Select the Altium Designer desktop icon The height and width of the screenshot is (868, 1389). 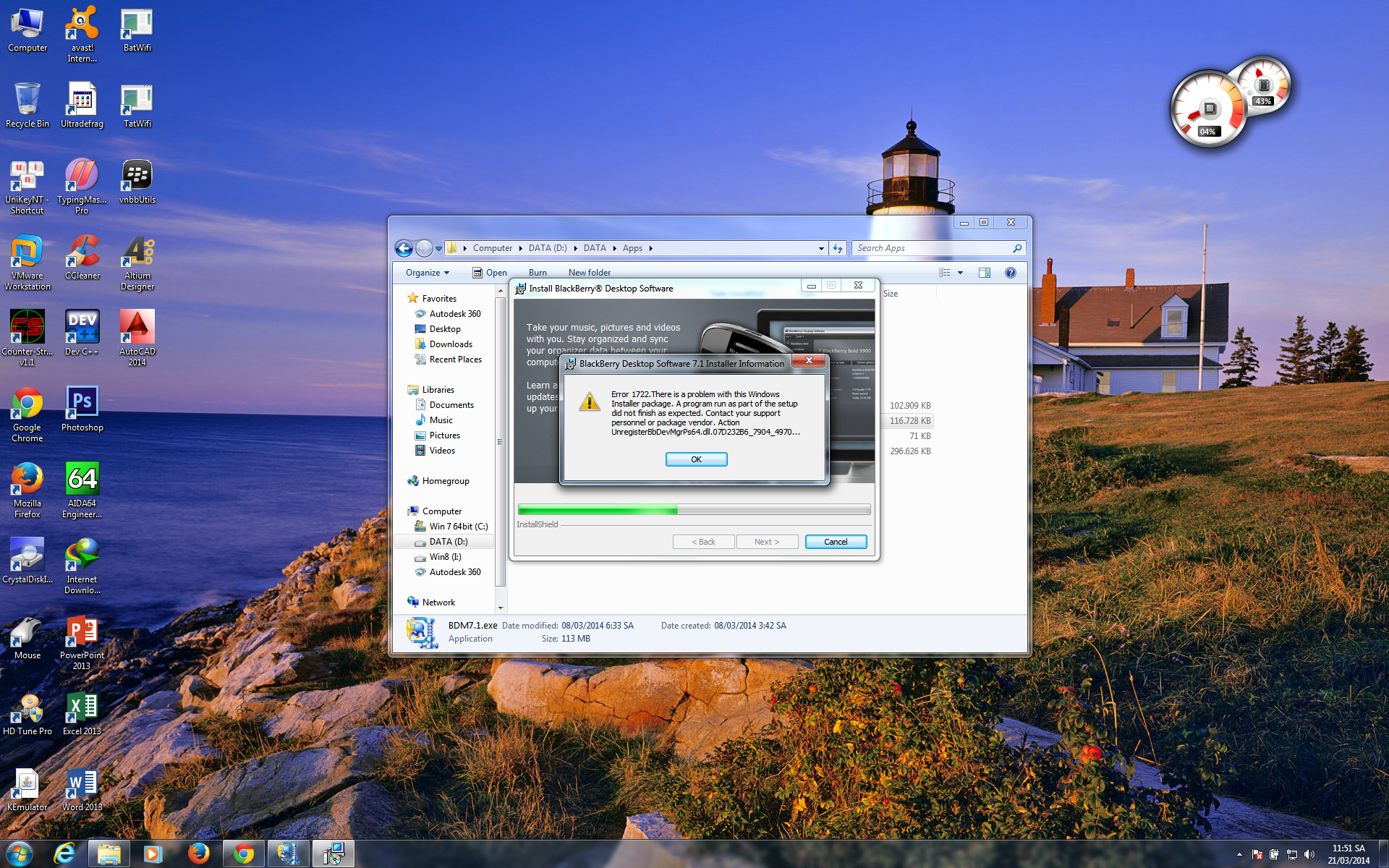tap(137, 263)
